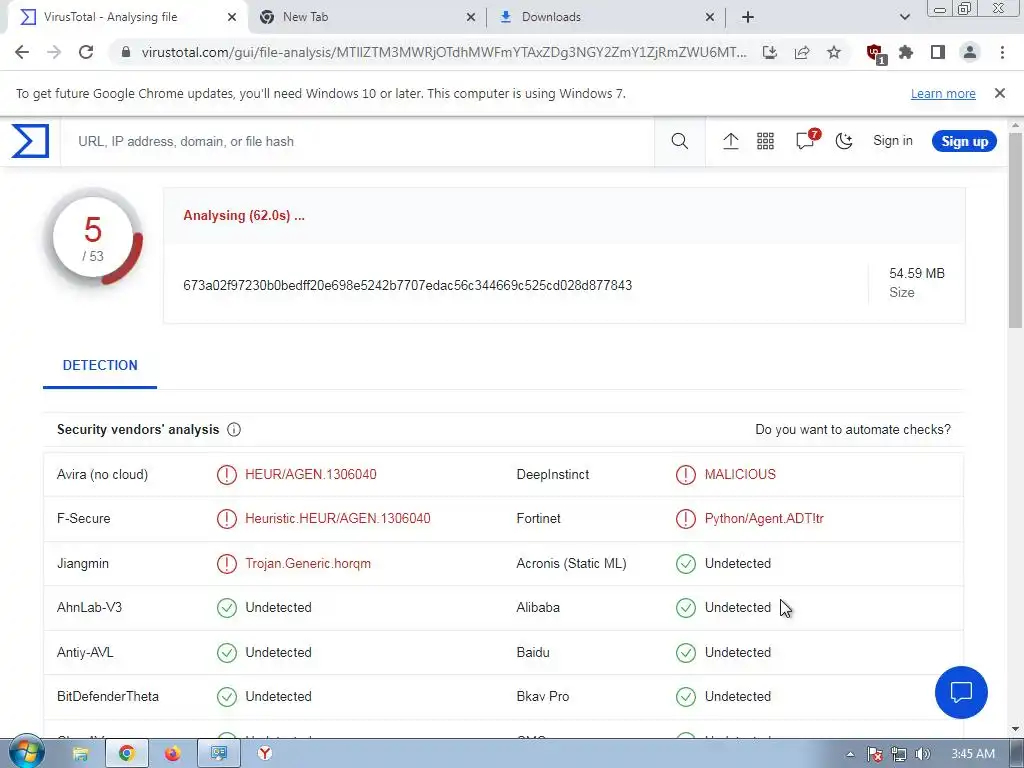
Task: Click the share page icon
Action: tap(802, 52)
